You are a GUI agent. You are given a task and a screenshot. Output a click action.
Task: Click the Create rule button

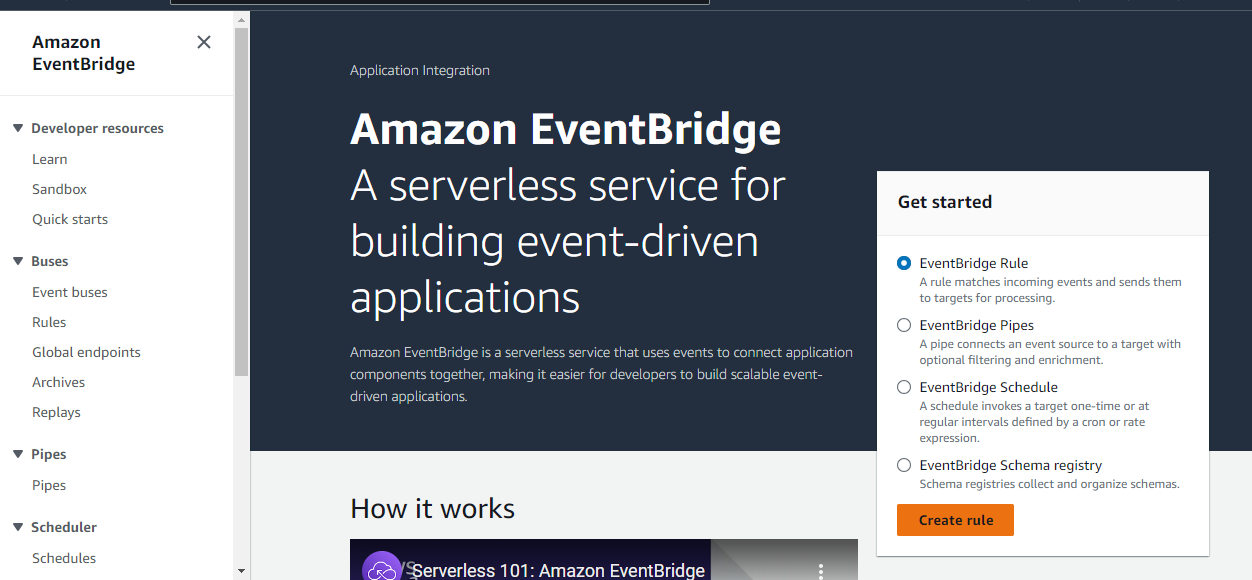(955, 520)
